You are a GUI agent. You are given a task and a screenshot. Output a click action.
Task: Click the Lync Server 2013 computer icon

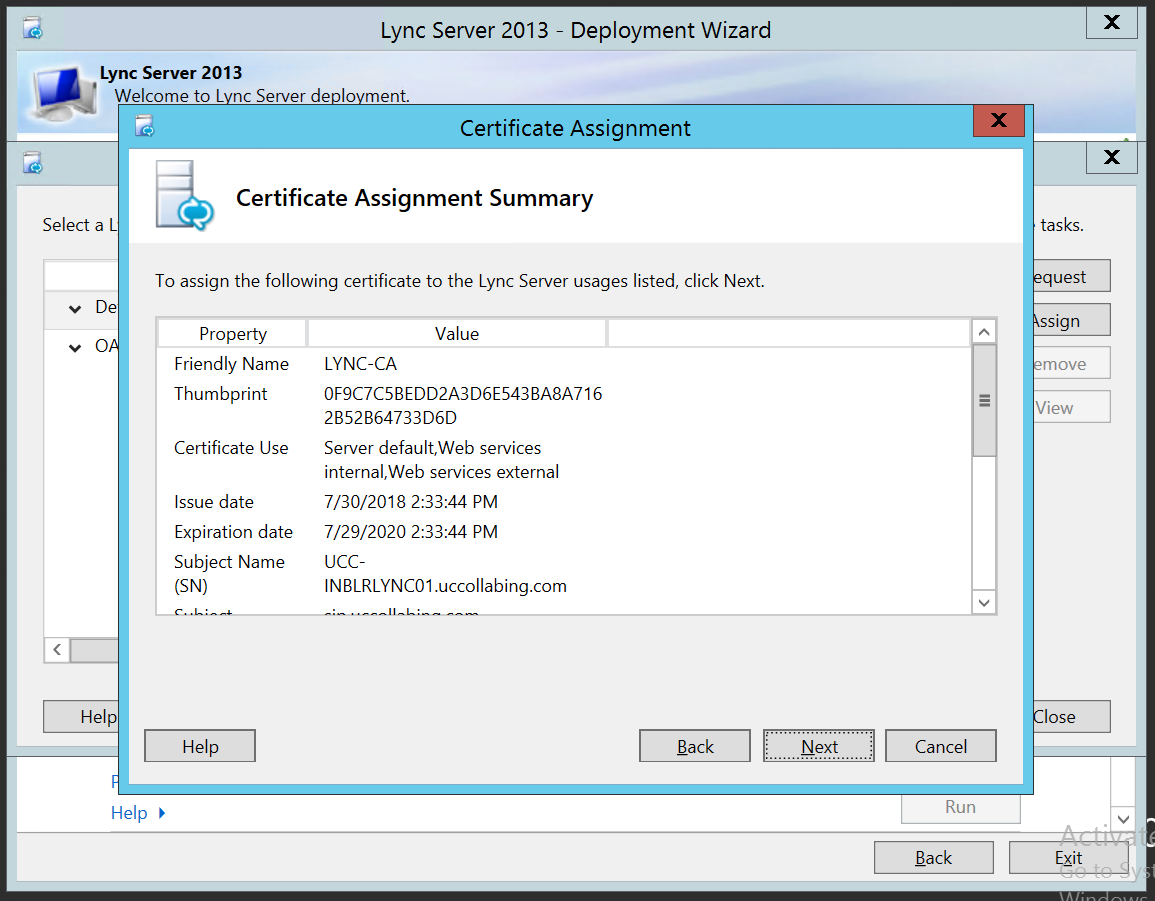(65, 93)
